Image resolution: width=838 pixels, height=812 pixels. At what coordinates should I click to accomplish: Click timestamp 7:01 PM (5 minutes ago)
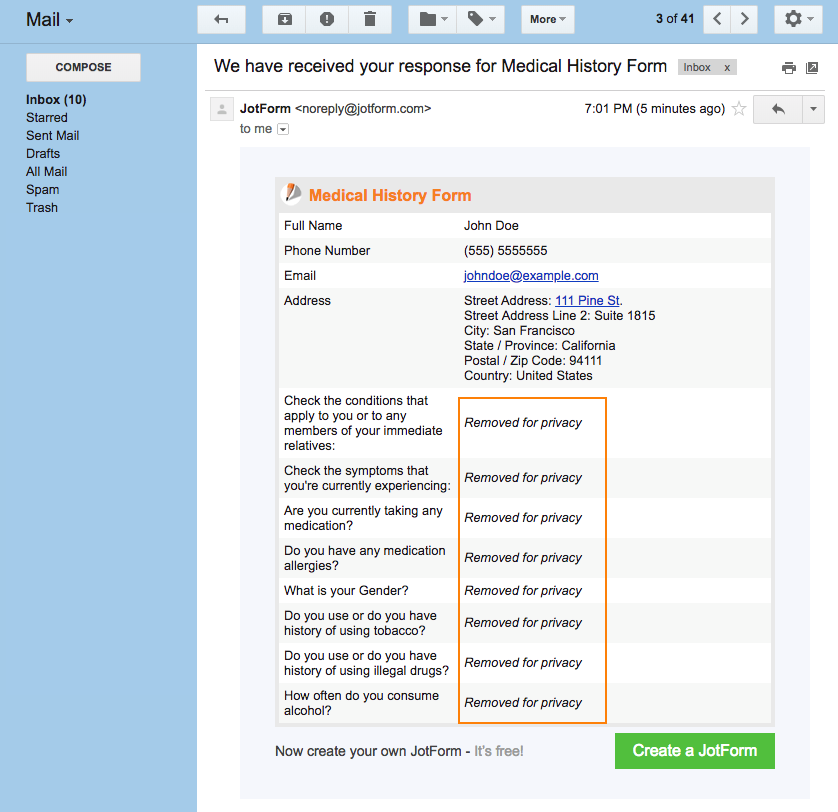click(654, 109)
